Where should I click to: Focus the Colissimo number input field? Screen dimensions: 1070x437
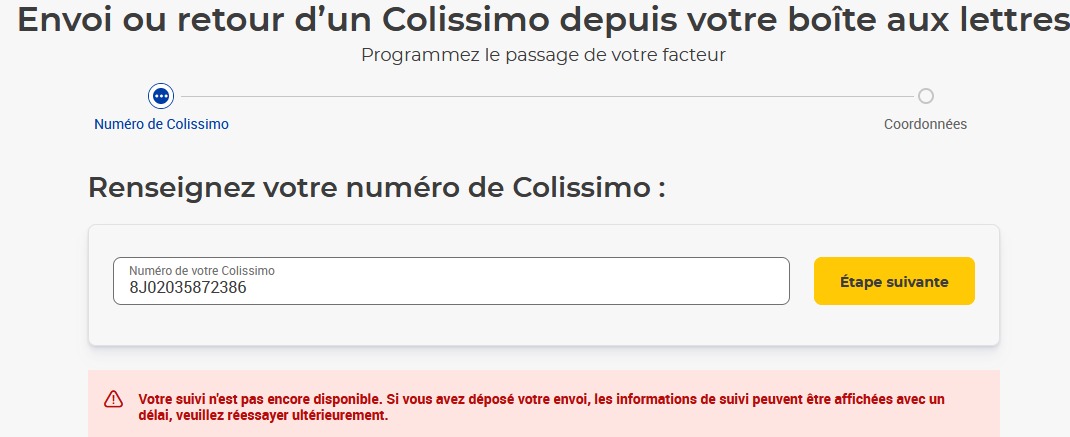point(451,281)
